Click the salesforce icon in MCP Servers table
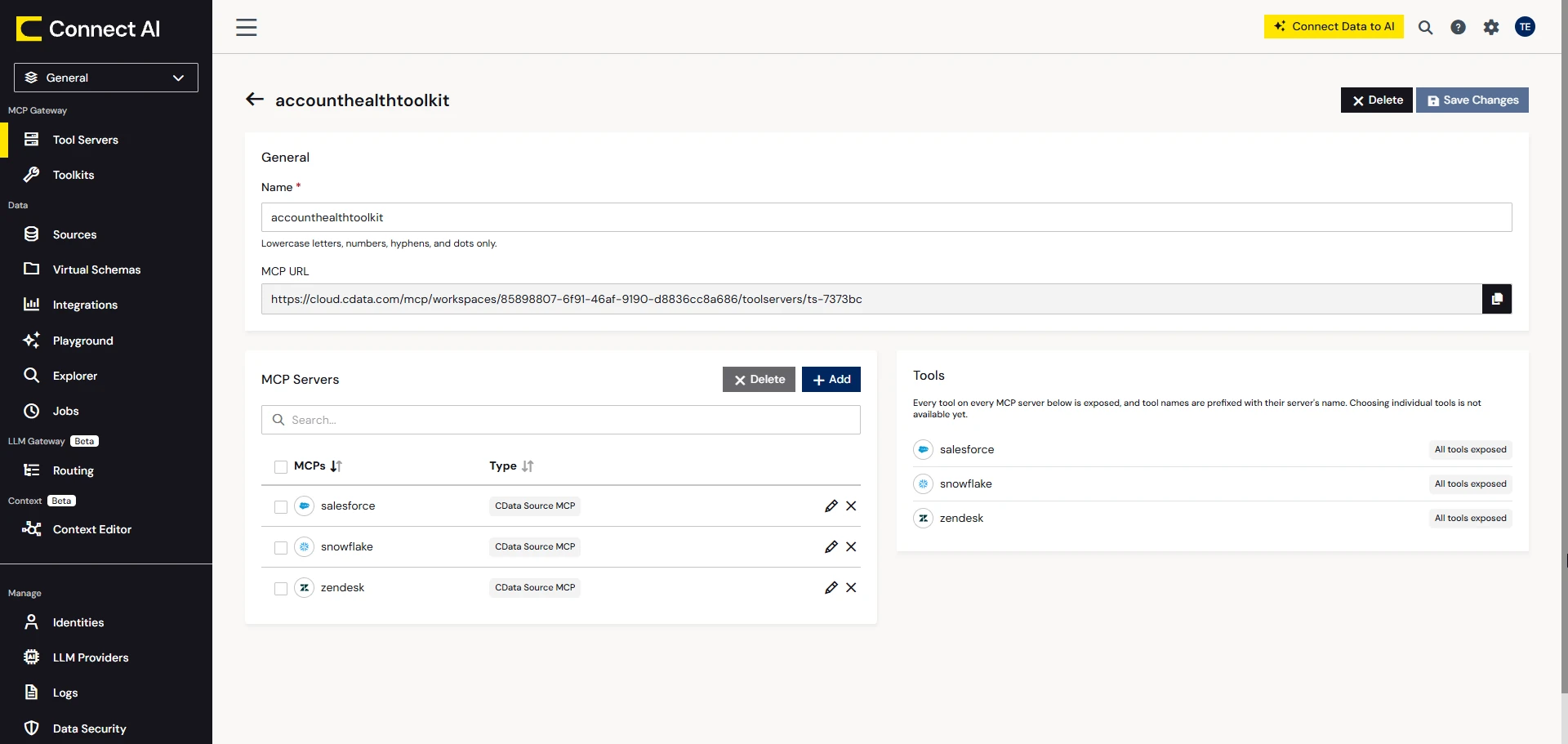Viewport: 1568px width, 744px height. coord(304,506)
